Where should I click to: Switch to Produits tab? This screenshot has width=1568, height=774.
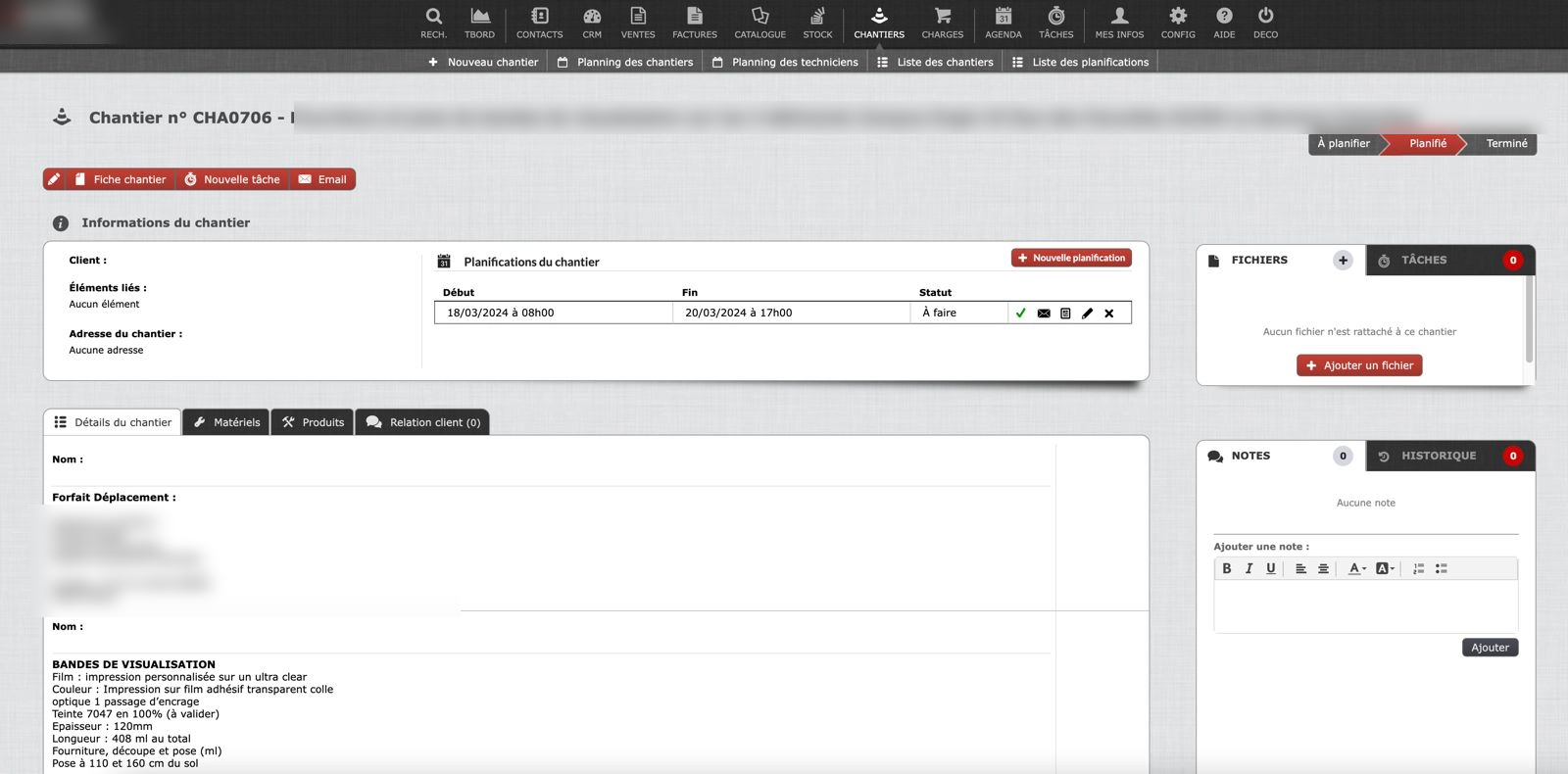pyautogui.click(x=314, y=422)
